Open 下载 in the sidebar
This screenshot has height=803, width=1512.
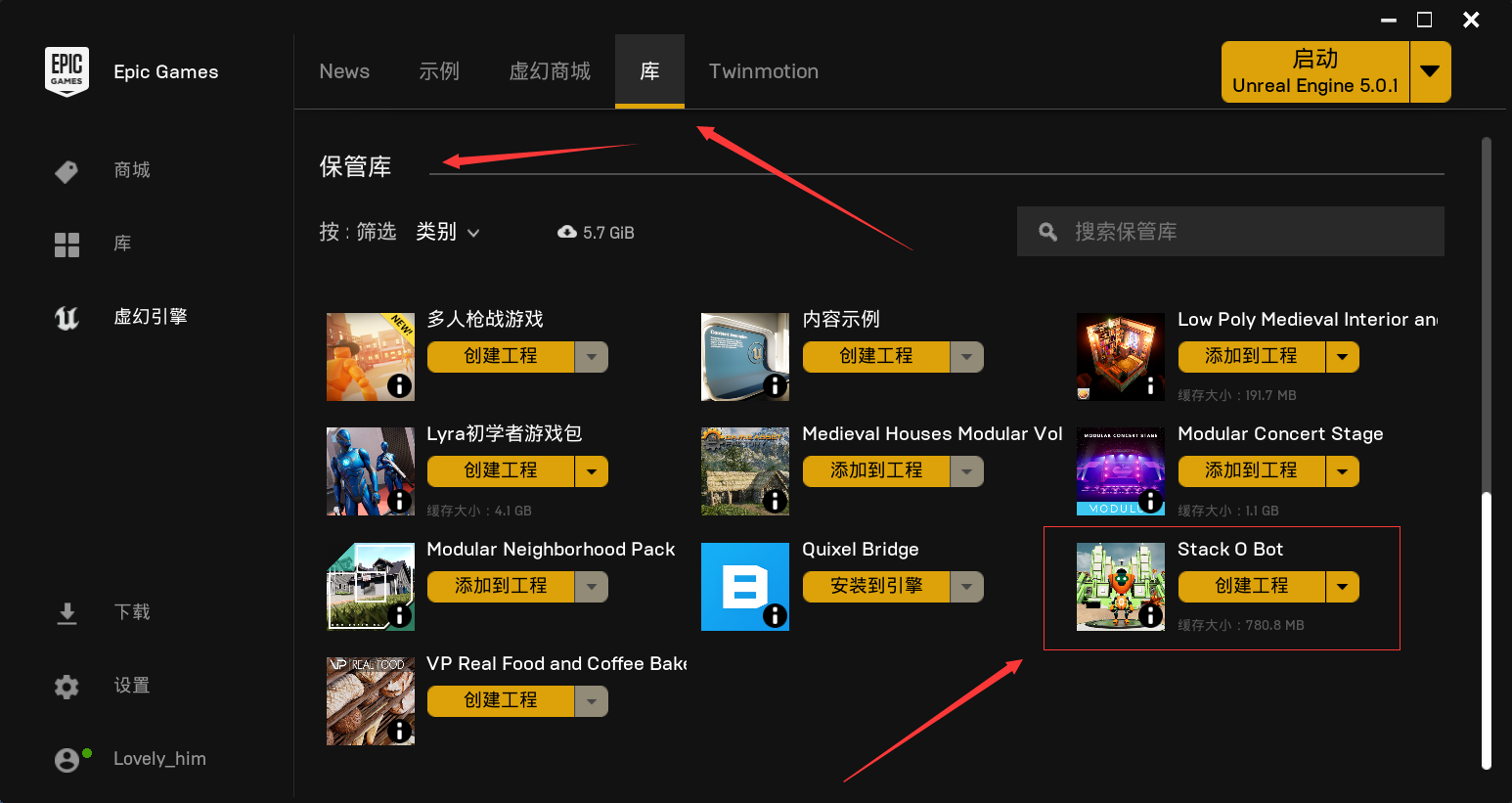(x=132, y=612)
